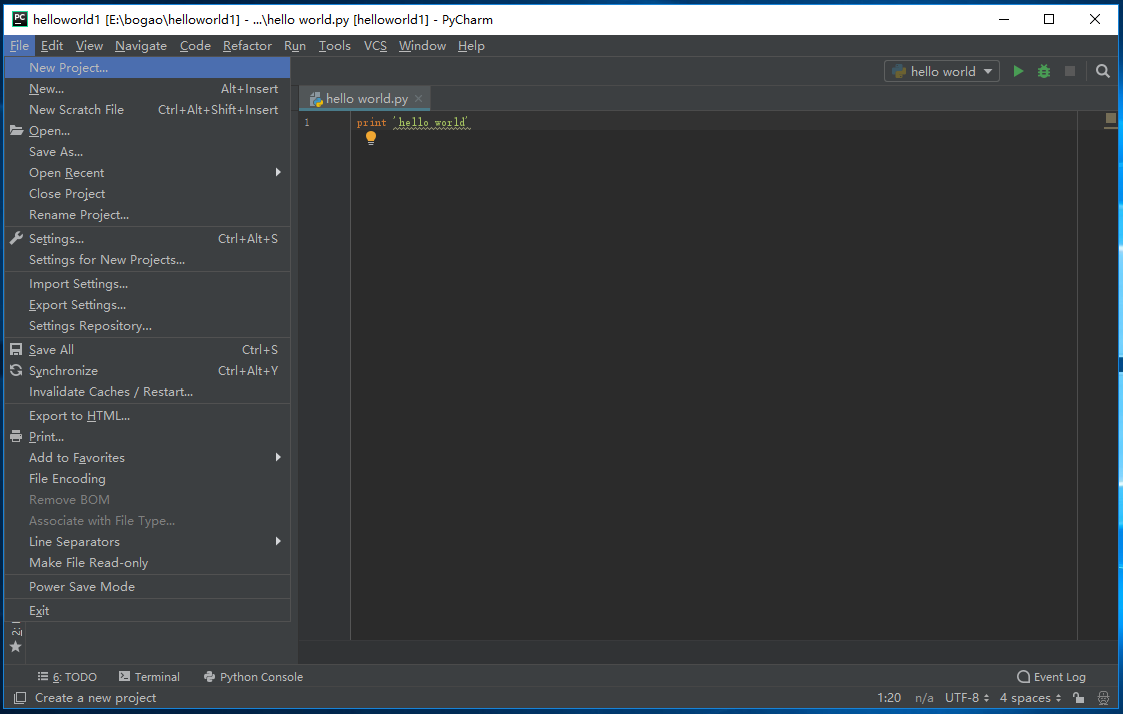
Task: Select the hello world.py editor tab
Action: (x=365, y=99)
